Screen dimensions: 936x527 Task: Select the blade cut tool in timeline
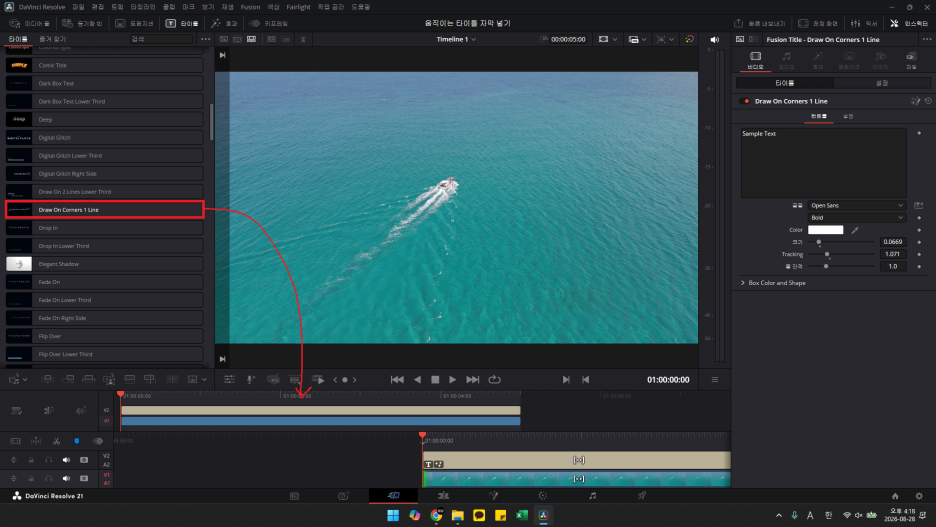click(x=56, y=441)
